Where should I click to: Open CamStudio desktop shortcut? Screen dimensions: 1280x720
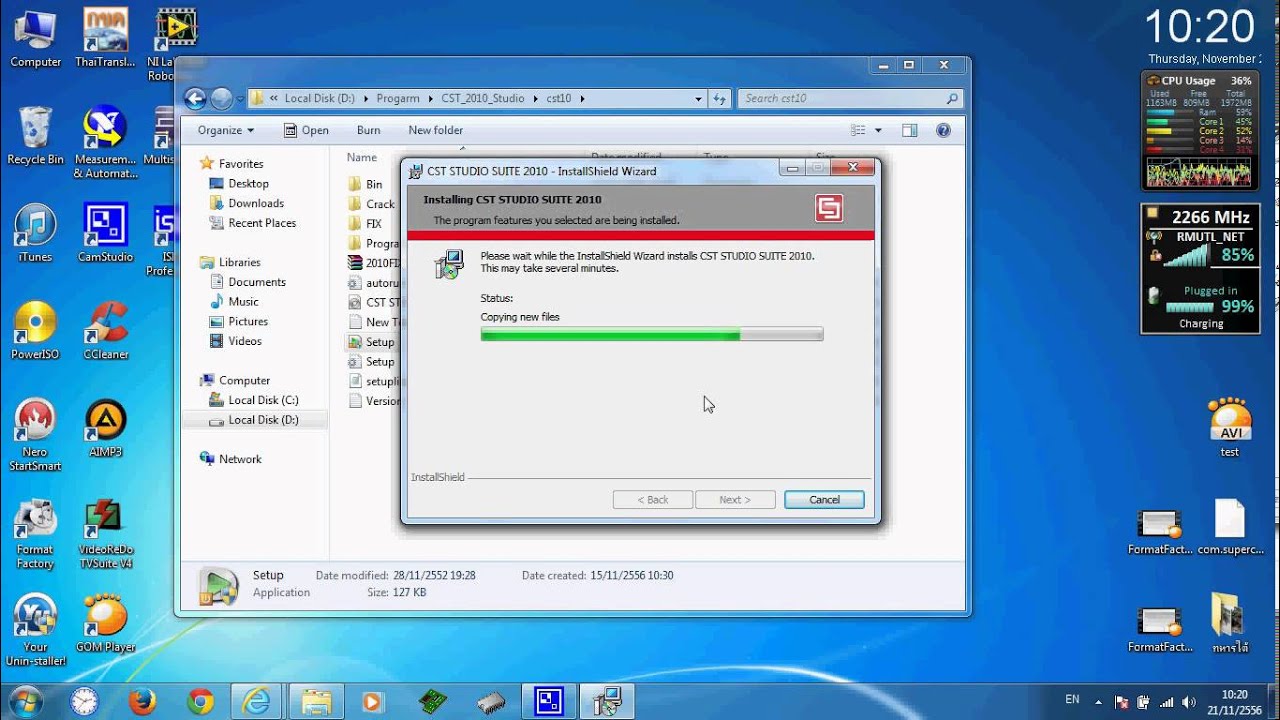point(105,233)
